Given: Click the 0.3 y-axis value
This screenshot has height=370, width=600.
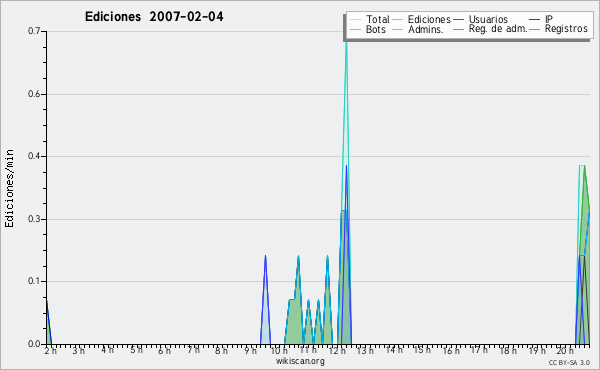Looking at the screenshot, I should pyautogui.click(x=34, y=219).
